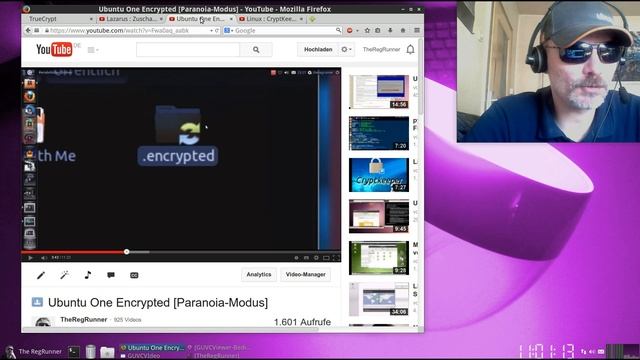Click the Google search field
Image resolution: width=640 pixels, height=360 pixels.
285,30
